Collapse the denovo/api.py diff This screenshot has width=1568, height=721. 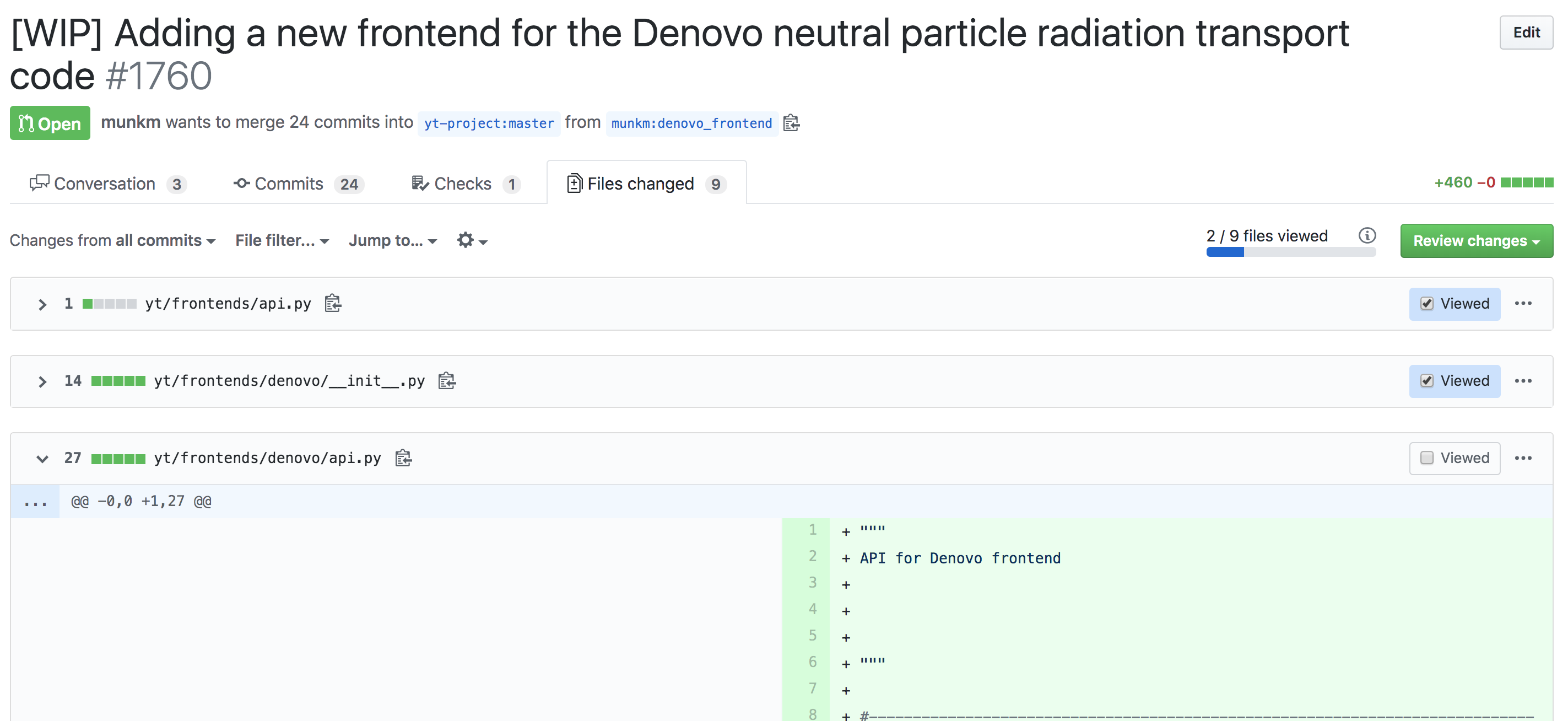[x=42, y=459]
